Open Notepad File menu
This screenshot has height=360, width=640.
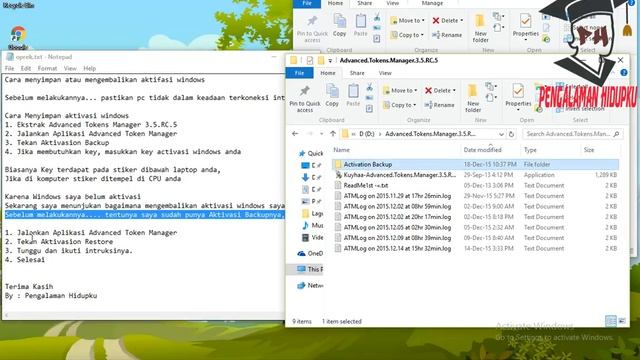coord(9,68)
